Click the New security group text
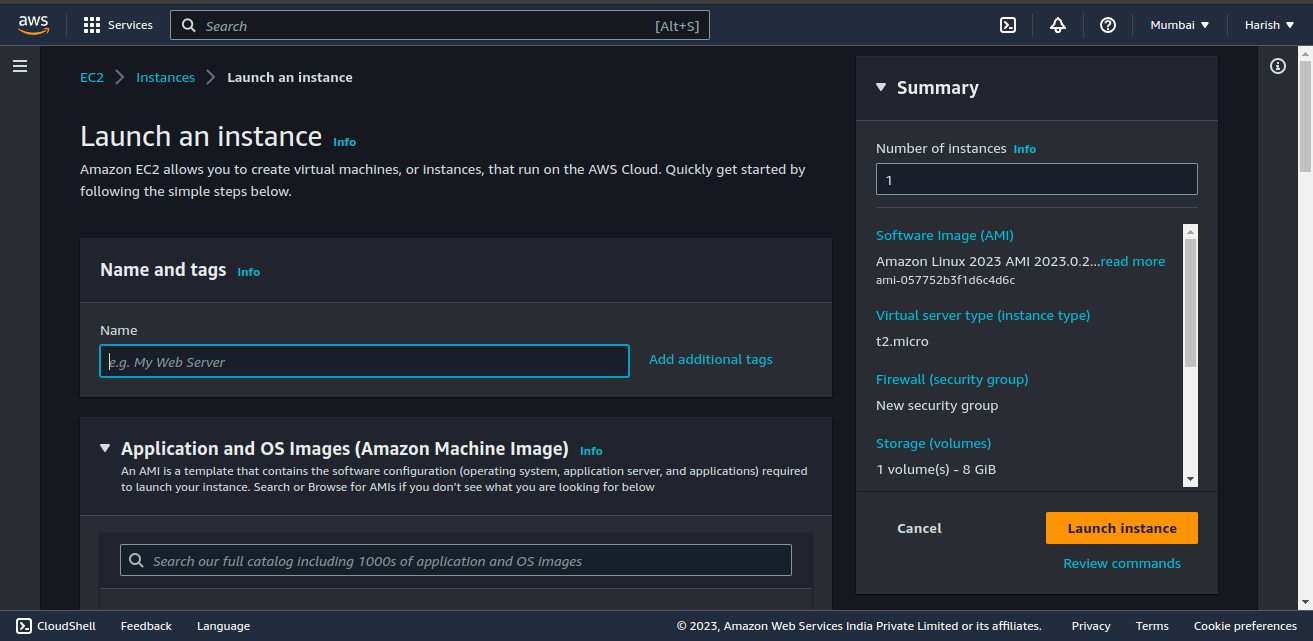 pos(937,405)
